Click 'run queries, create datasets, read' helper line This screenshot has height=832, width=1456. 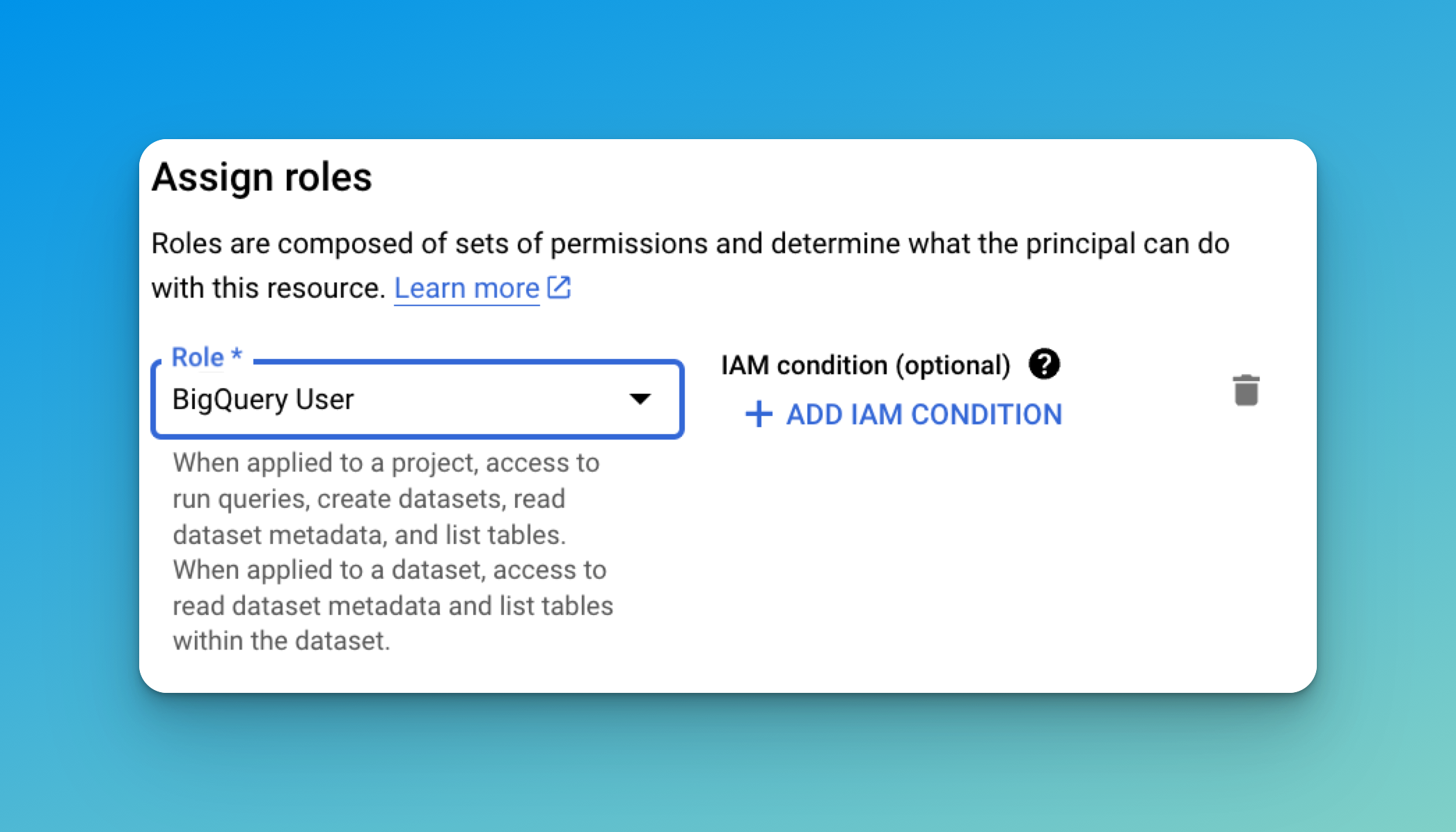(x=369, y=499)
